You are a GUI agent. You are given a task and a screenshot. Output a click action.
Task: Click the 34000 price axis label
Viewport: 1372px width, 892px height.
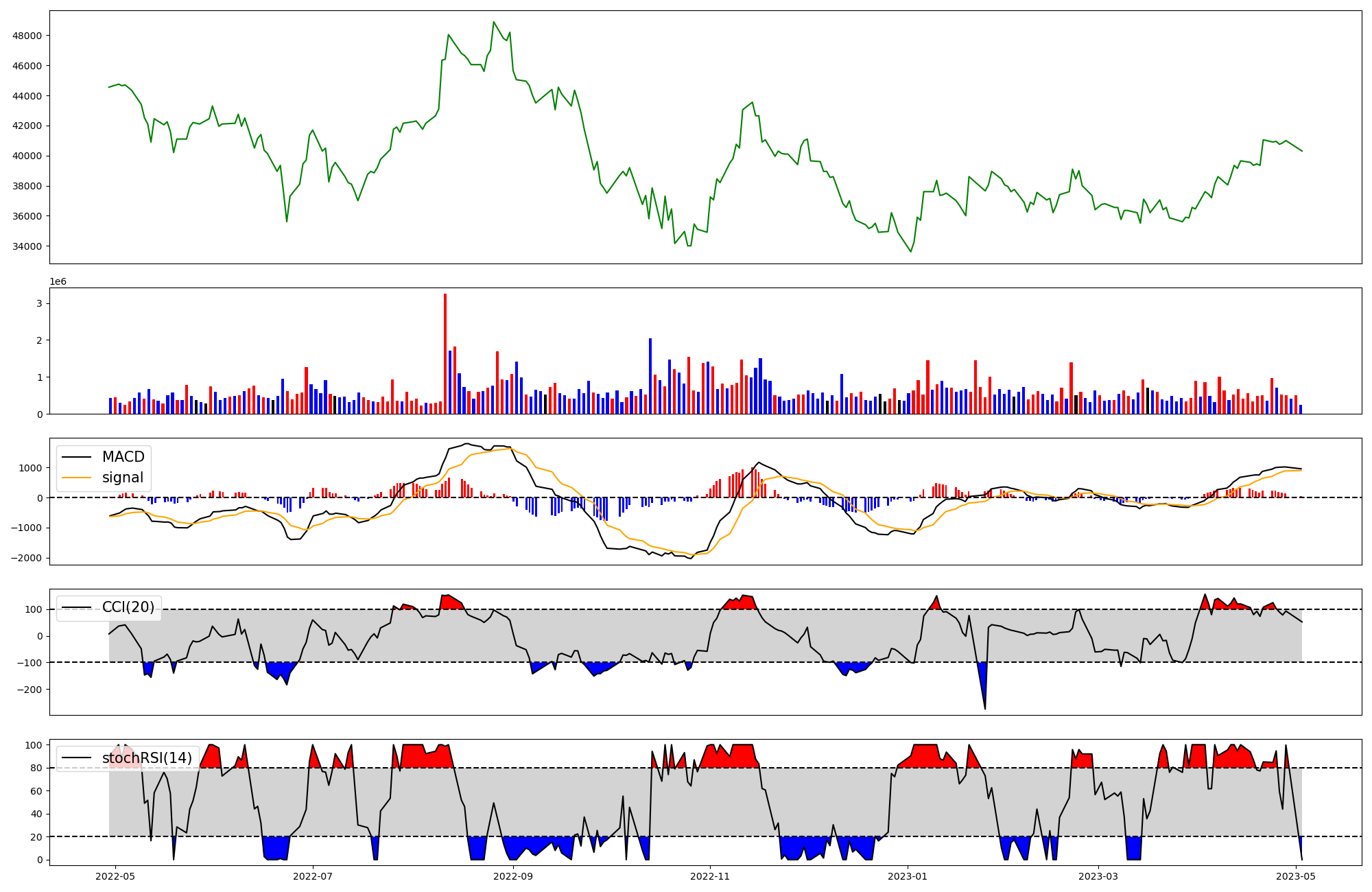(27, 246)
